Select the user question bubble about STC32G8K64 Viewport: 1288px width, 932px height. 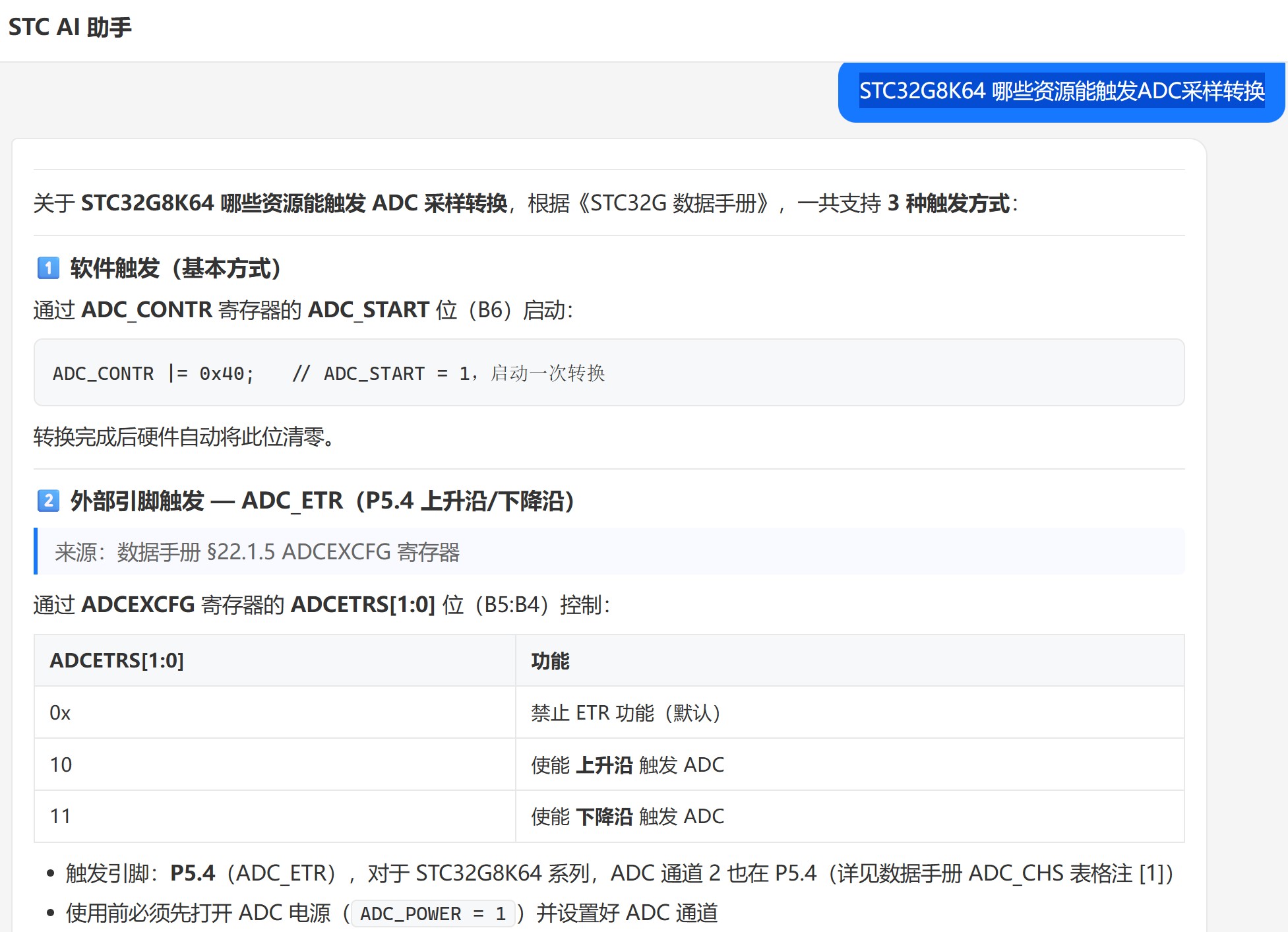(x=1061, y=91)
